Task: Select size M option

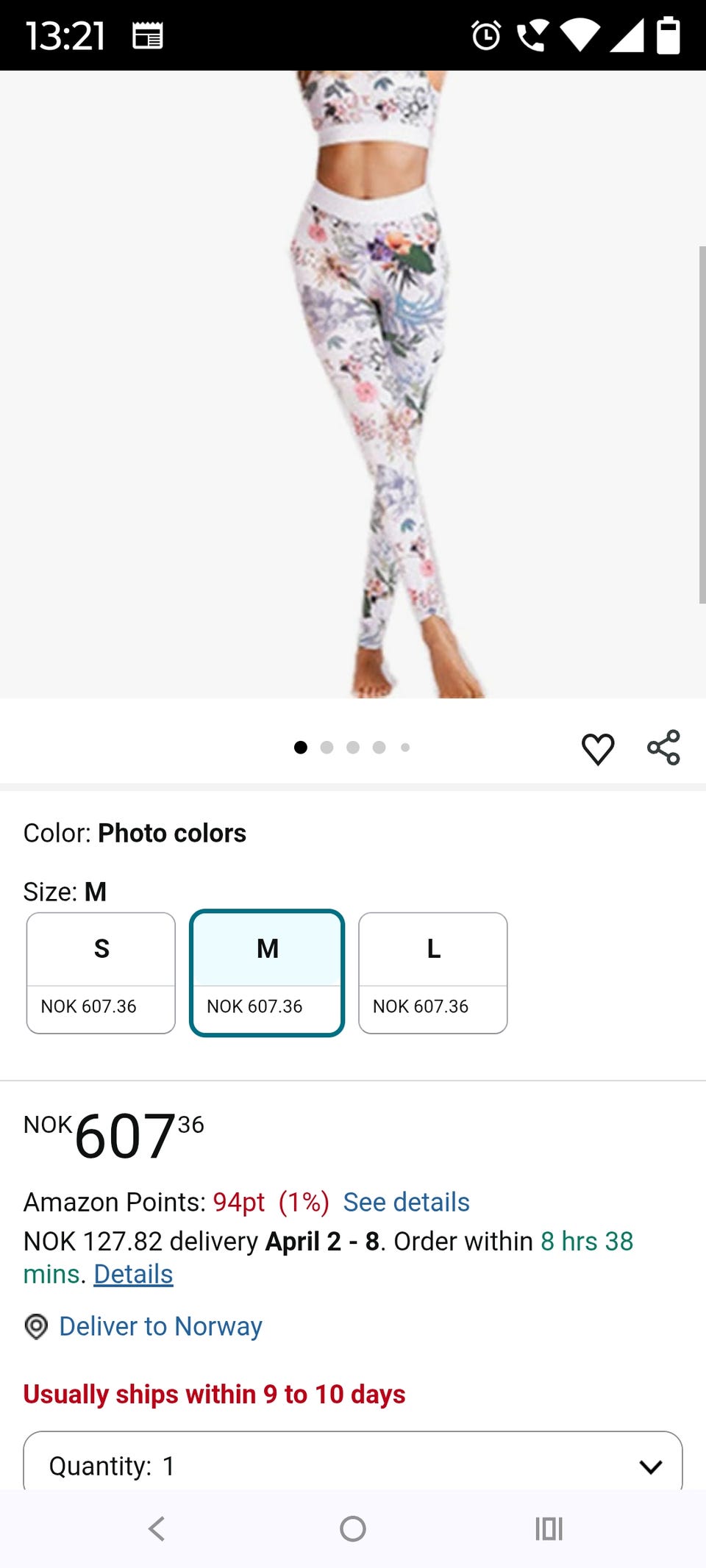Action: (267, 973)
